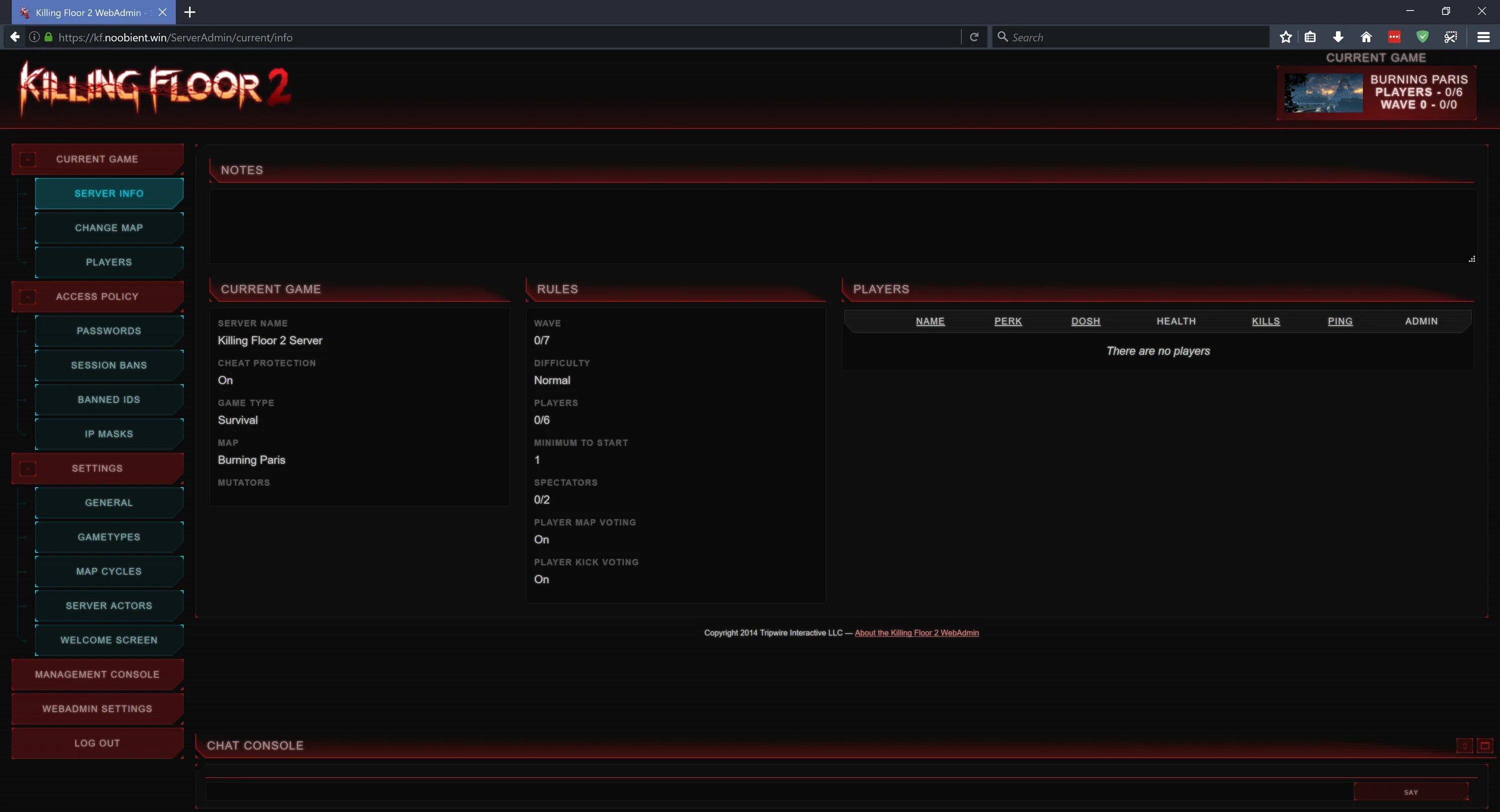
Task: Open the Session Bans page
Action: (x=109, y=365)
